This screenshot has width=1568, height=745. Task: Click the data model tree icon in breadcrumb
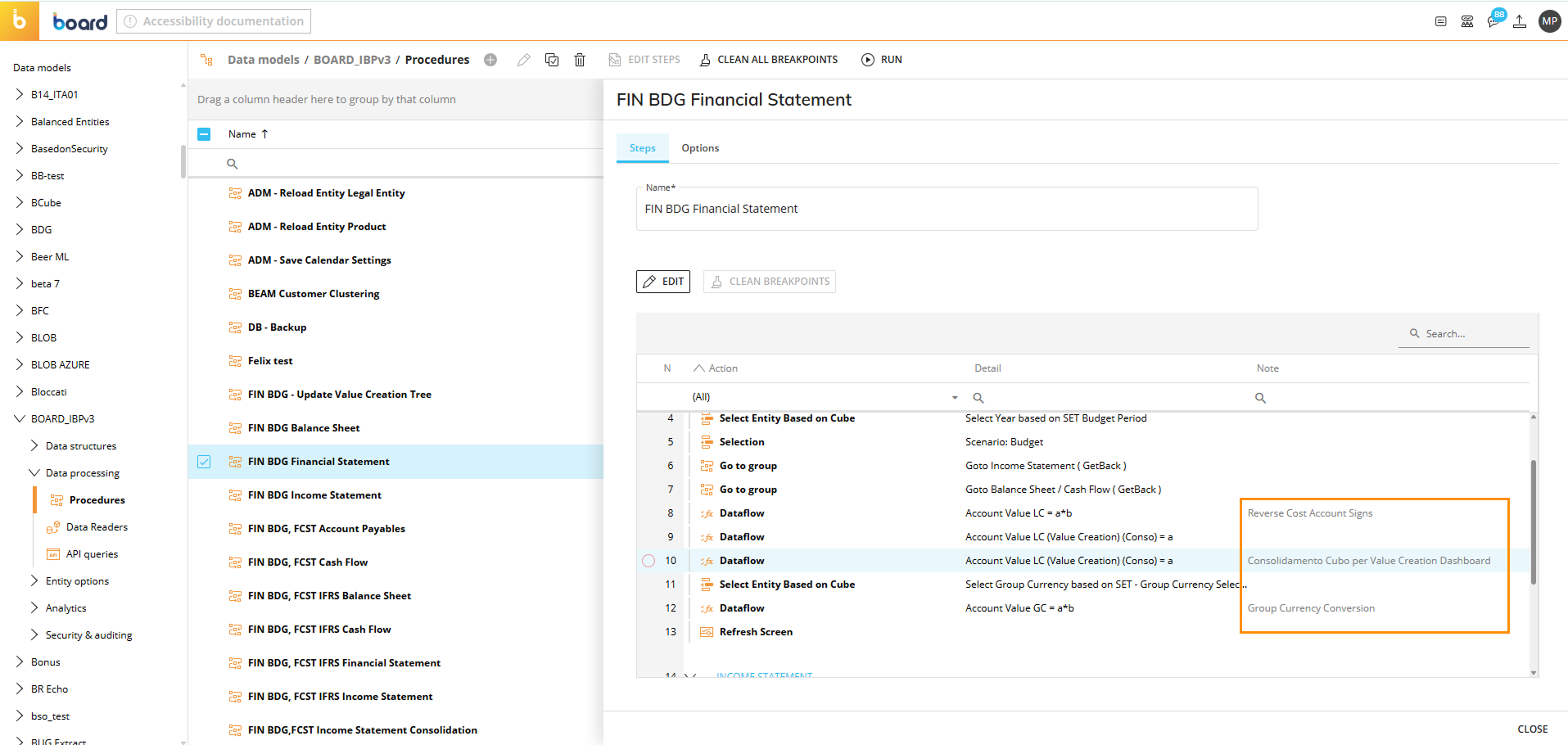207,60
